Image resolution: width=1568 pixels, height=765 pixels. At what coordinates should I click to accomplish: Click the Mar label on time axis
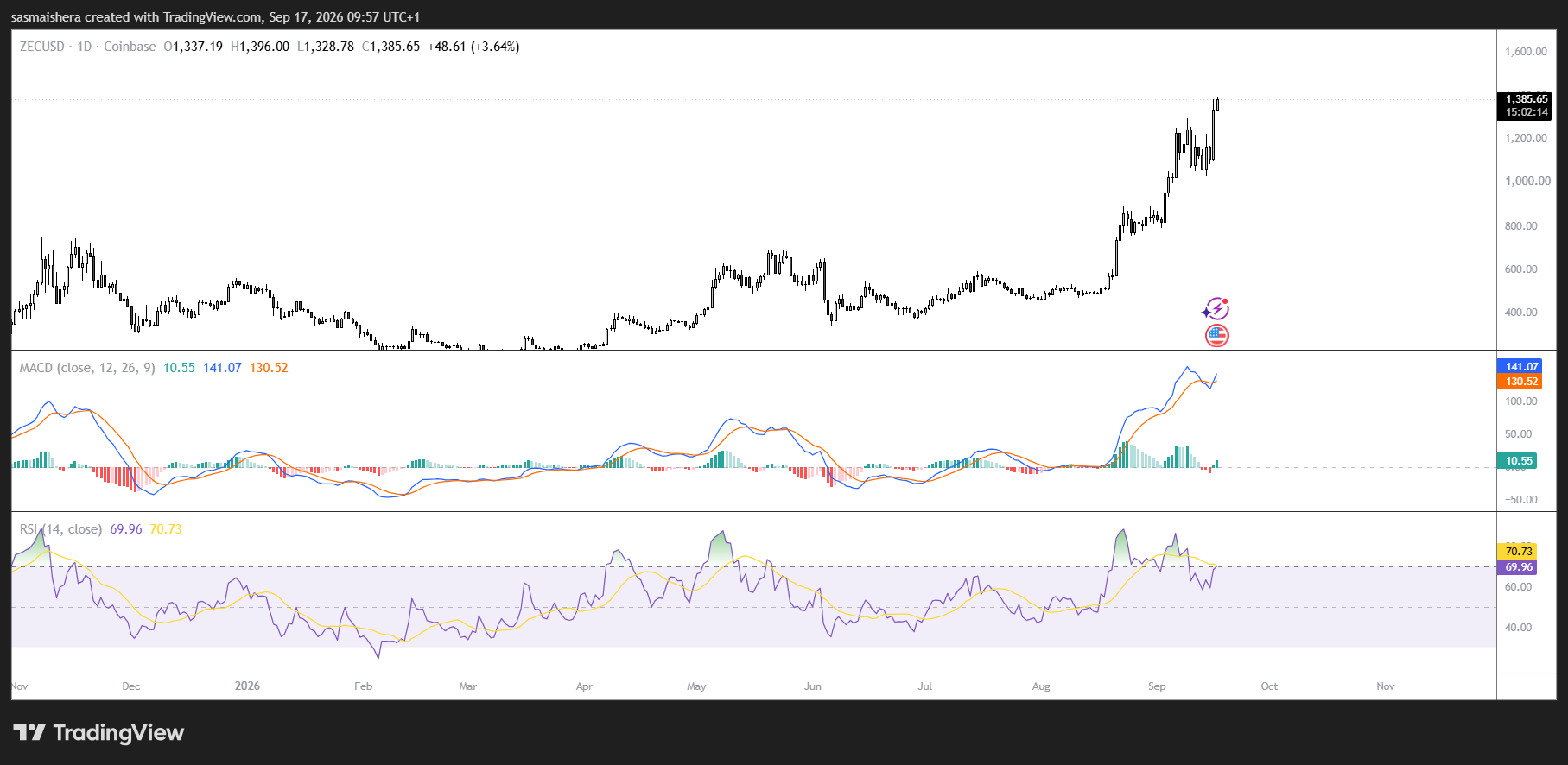coord(467,686)
